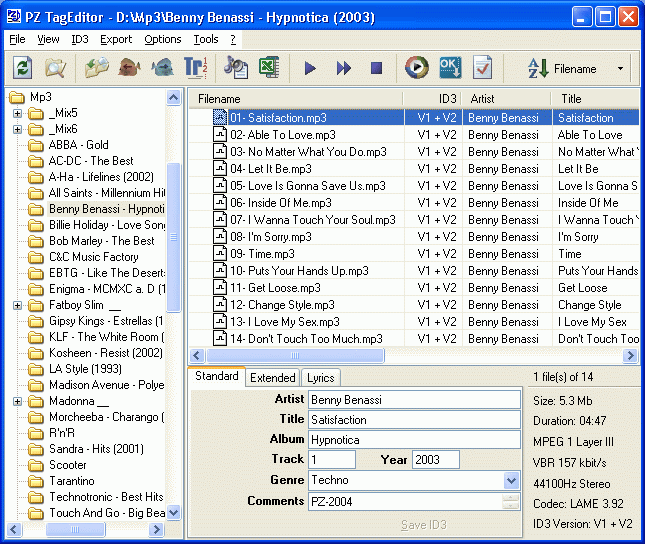
Task: Sort by the Artist column header
Action: click(506, 99)
